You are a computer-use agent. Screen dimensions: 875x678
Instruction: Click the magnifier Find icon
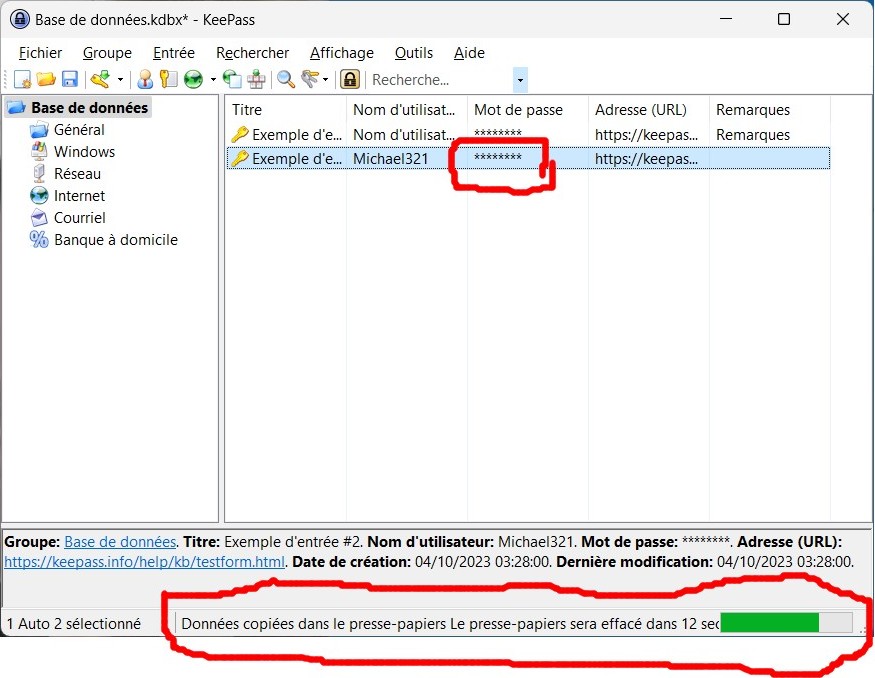click(286, 80)
